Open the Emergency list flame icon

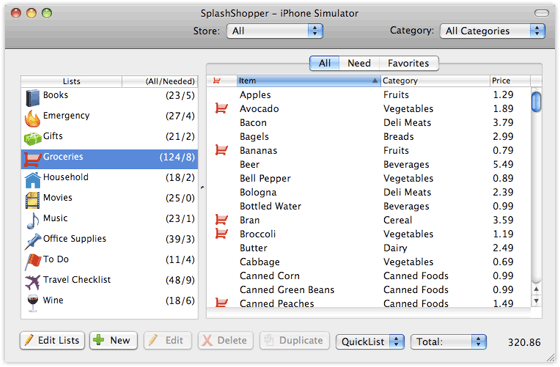[32, 118]
